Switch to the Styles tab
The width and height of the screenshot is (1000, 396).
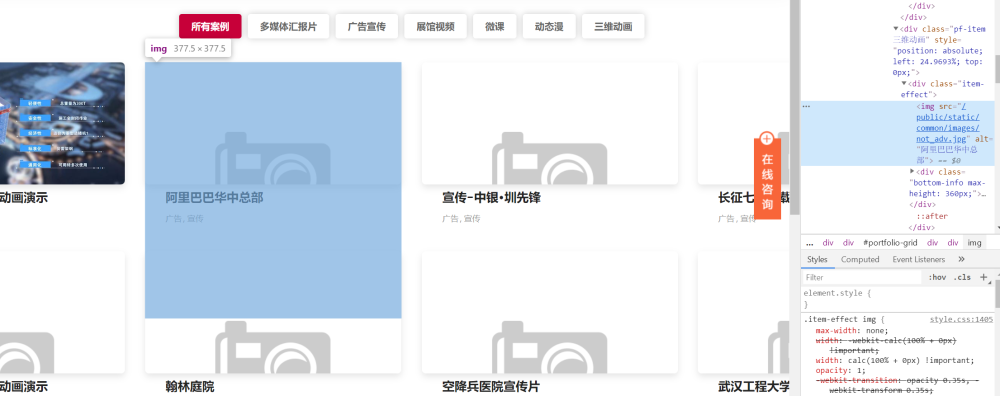point(817,260)
